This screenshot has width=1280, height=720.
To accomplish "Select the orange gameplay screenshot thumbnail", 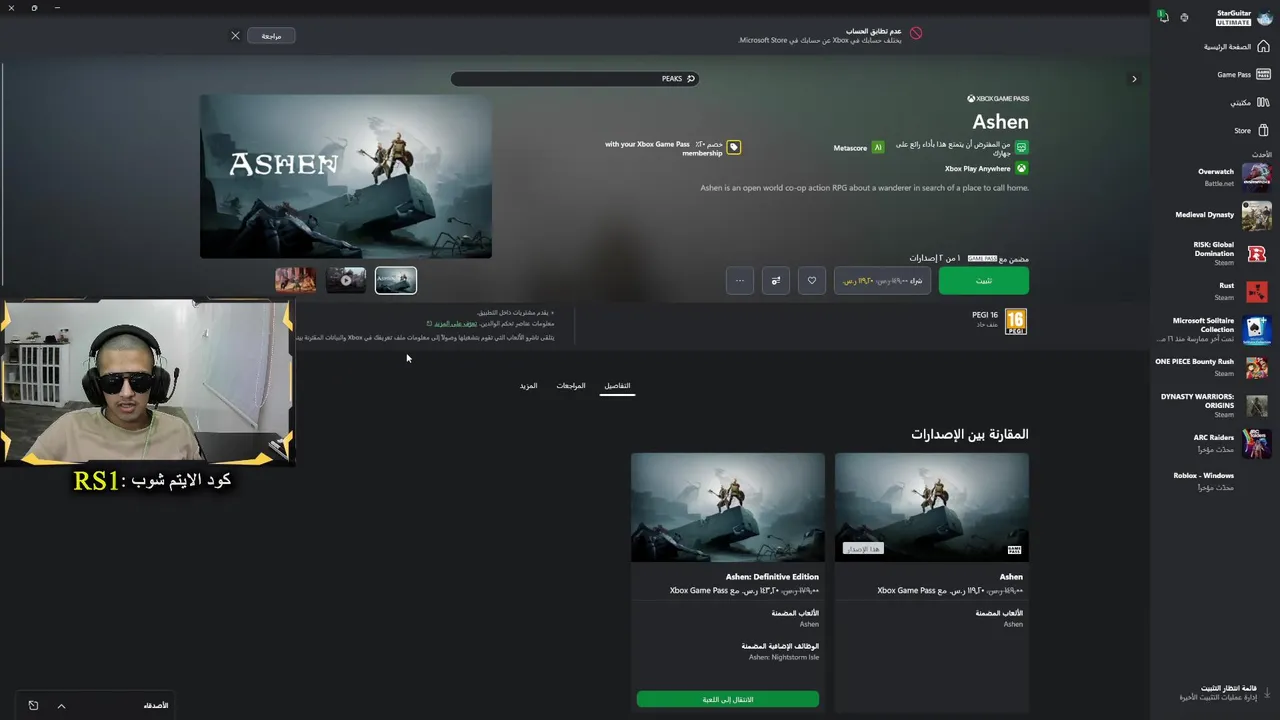I will click(296, 281).
